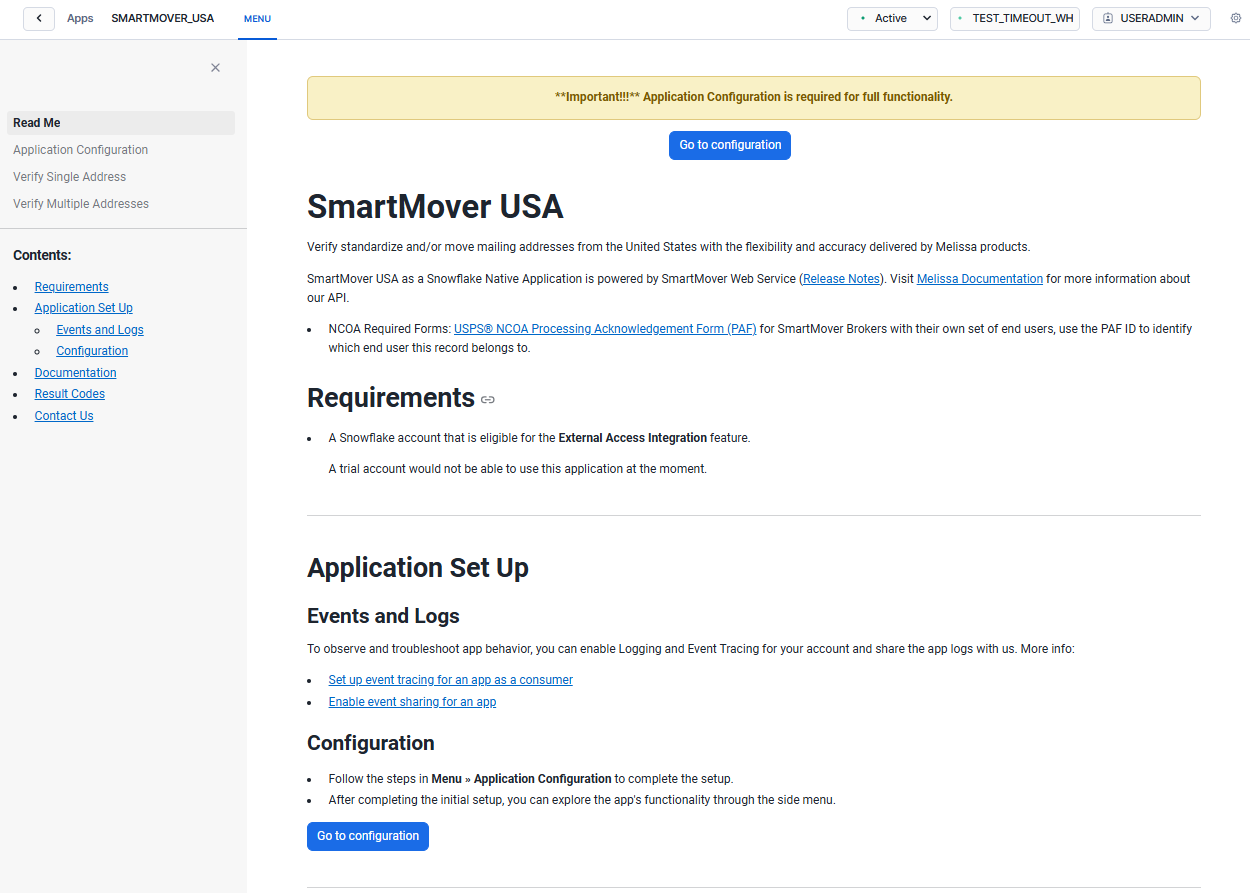1250x893 pixels.
Task: Click the External Access Integration bold text
Action: 633,438
